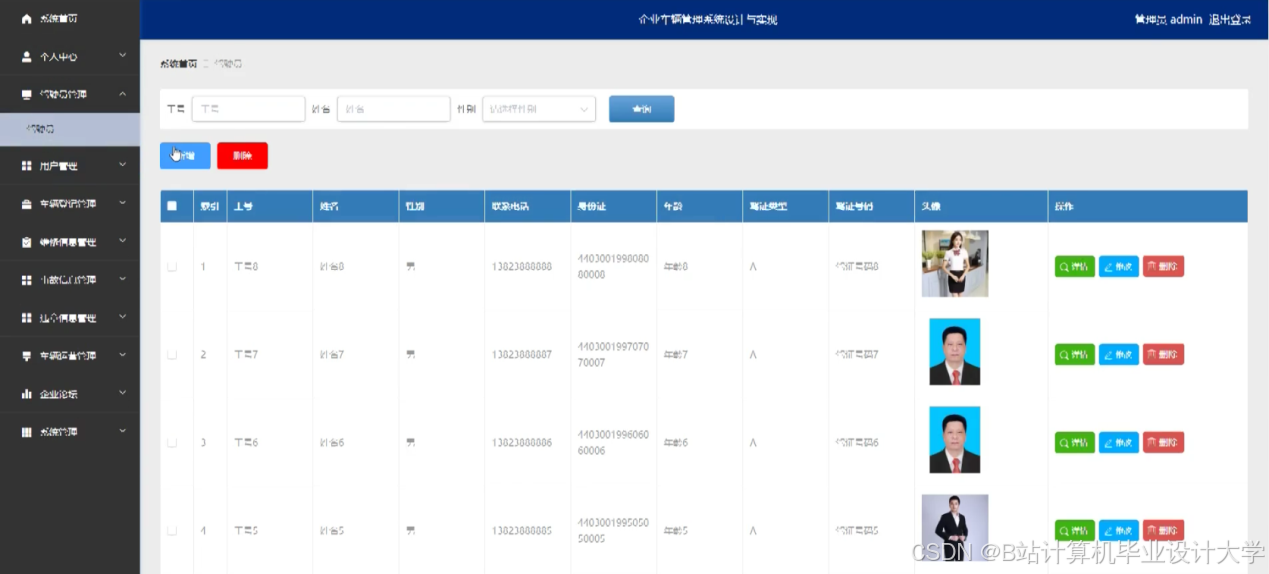
Task: Click phone number 13823888887
Action: [522, 355]
